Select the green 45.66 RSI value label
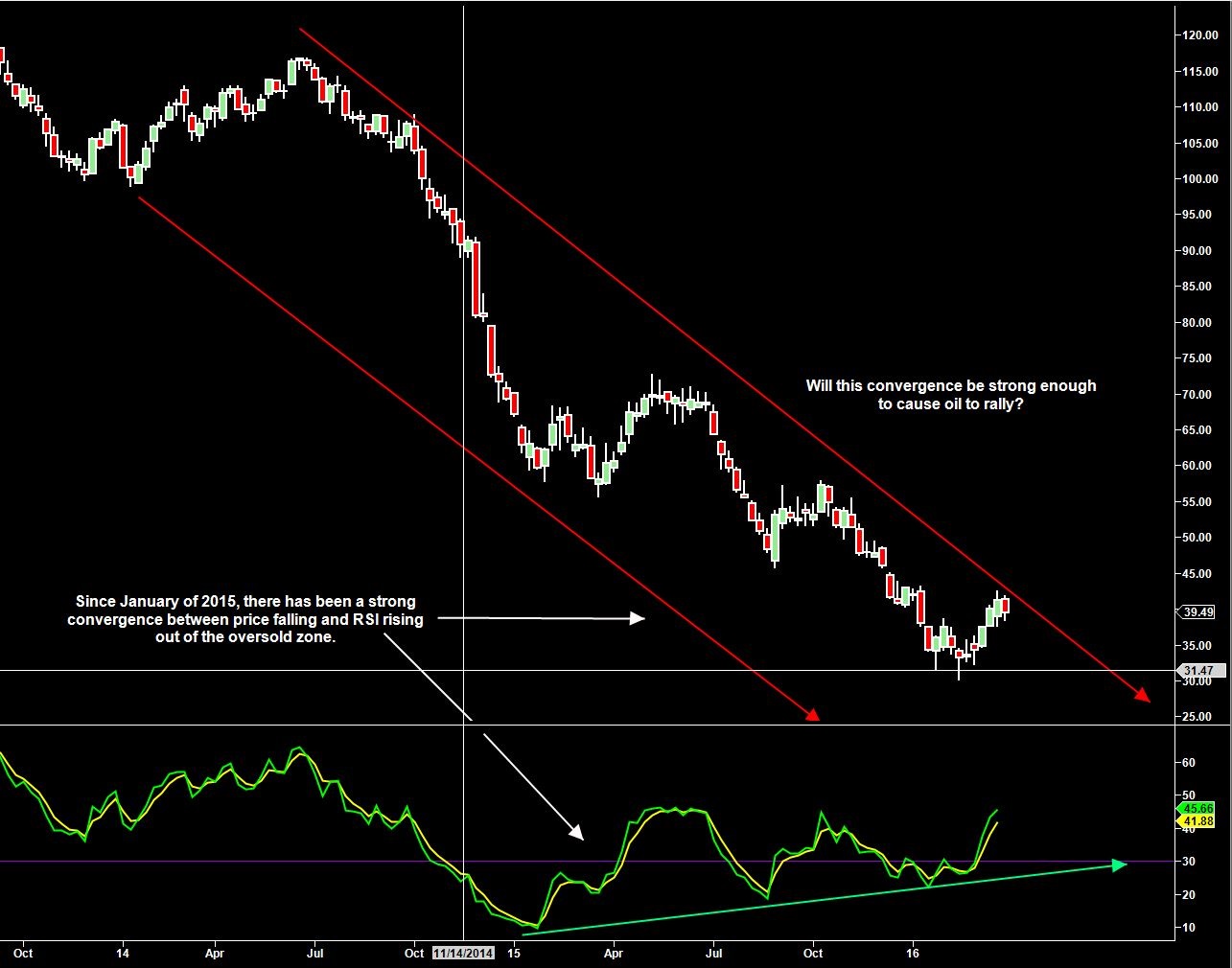1232x968 pixels. point(1197,808)
